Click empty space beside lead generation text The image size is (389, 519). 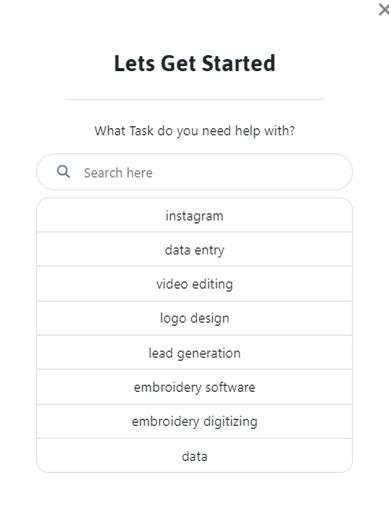coord(296,353)
